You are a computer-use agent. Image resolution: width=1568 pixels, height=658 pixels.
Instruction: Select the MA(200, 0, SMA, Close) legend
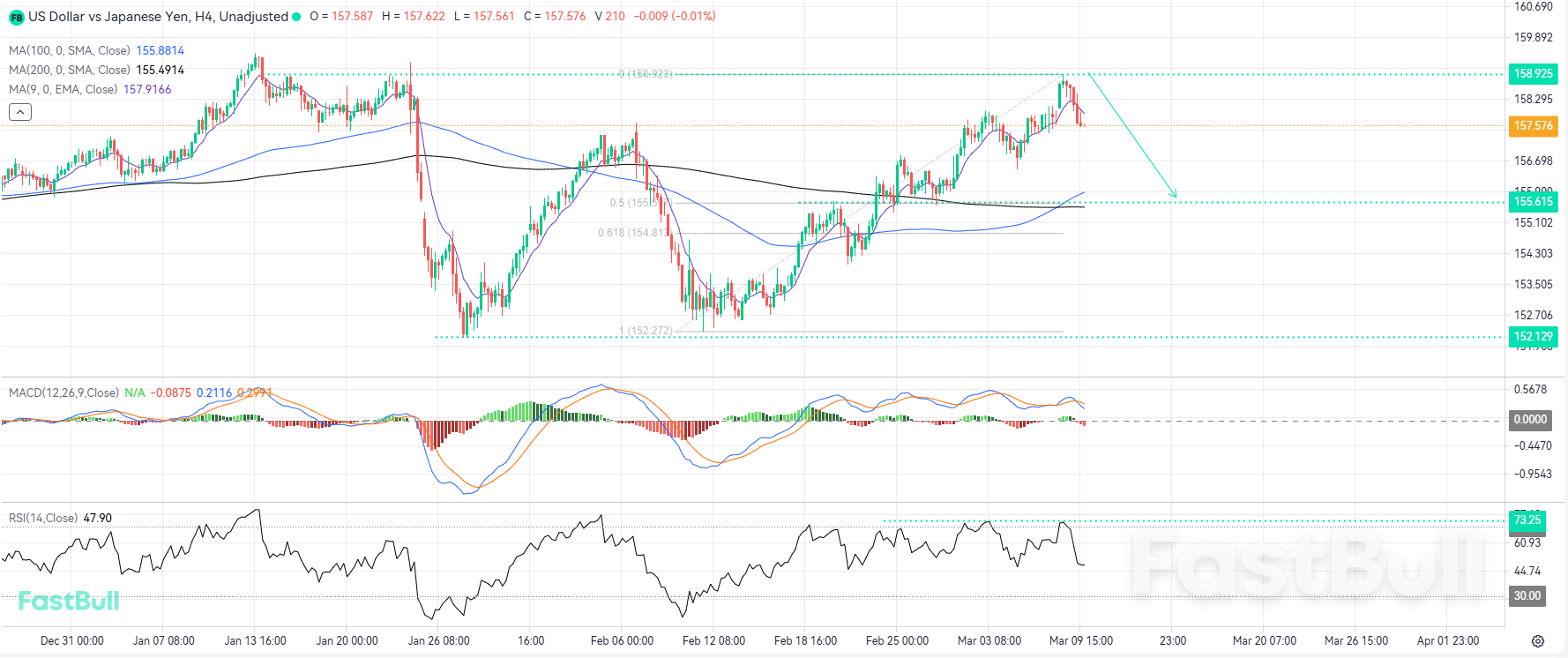[70, 71]
